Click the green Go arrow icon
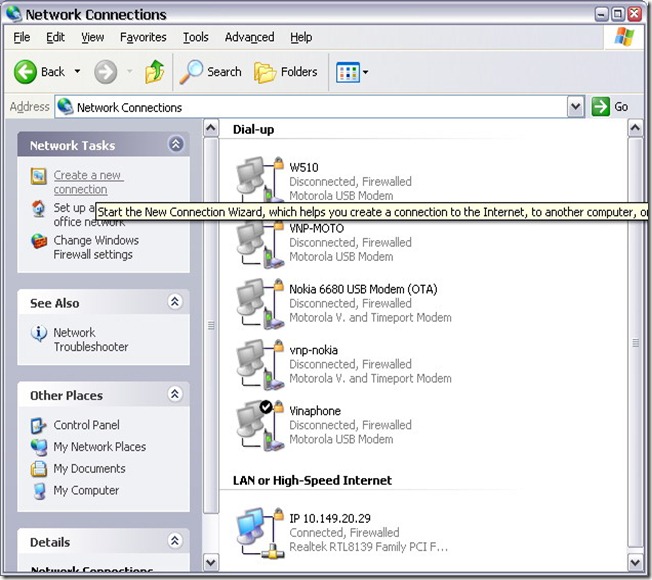 (x=600, y=107)
